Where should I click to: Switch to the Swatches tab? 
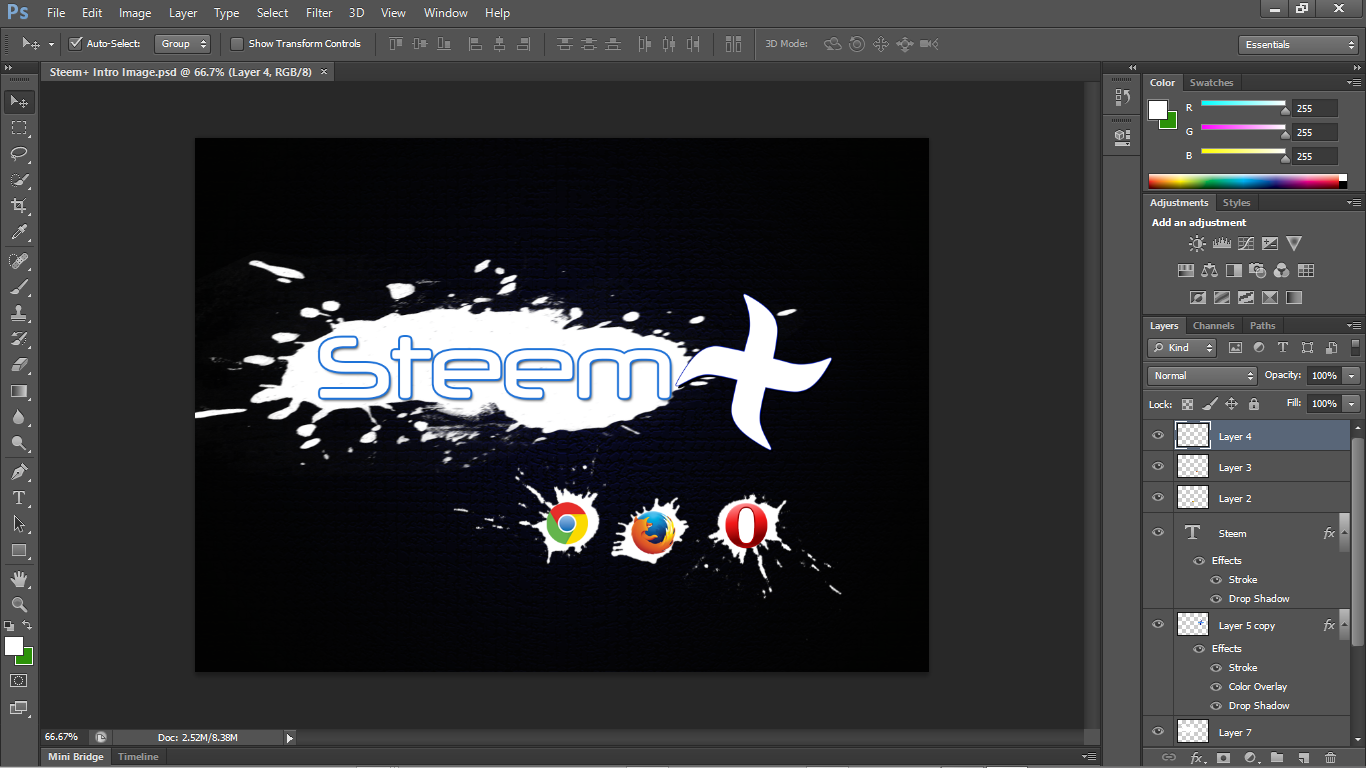coord(1211,83)
